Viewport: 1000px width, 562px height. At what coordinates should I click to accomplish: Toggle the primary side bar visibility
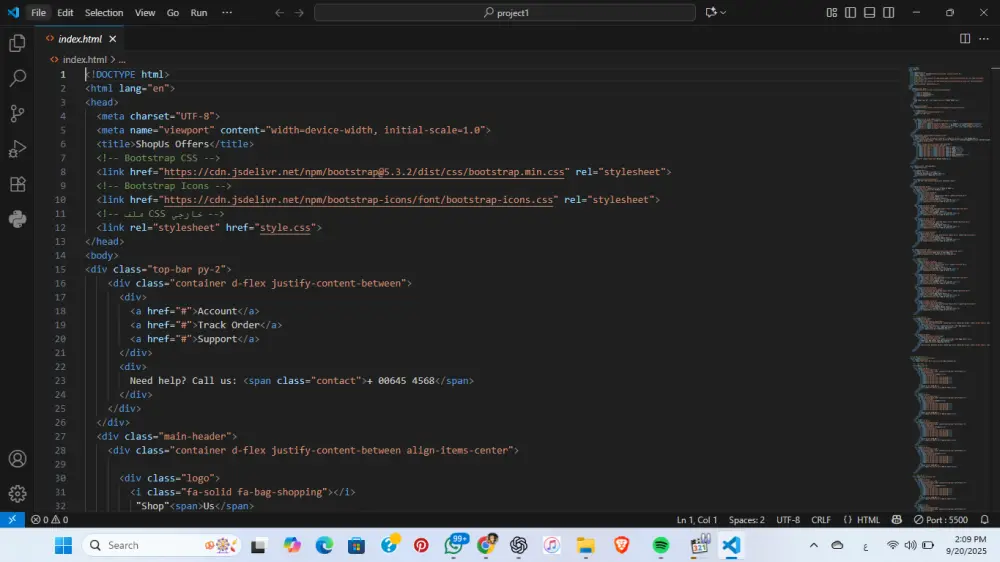[x=850, y=13]
